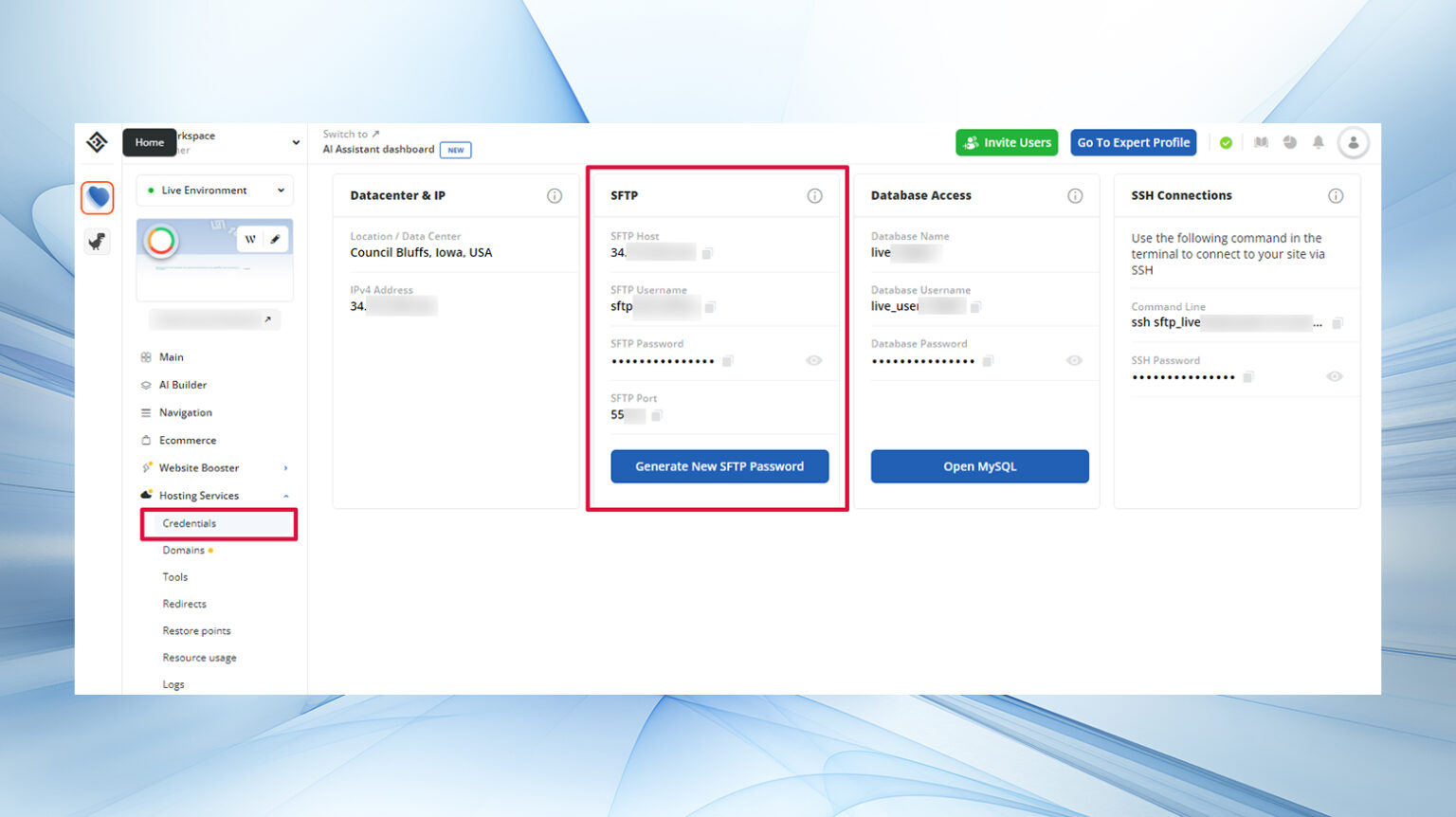
Task: Click the blue heart site icon in sidebar
Action: click(98, 197)
